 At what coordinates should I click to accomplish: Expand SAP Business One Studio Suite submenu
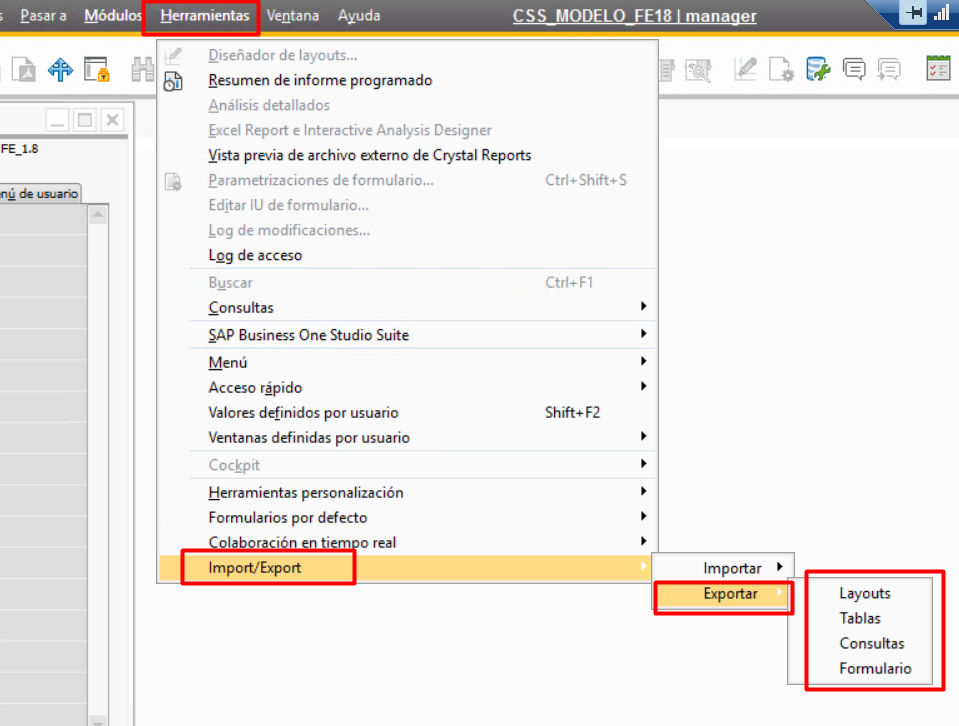point(308,335)
